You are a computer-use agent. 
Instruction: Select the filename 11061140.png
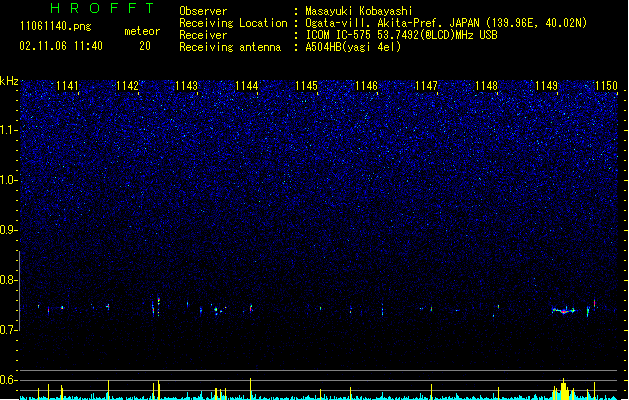[56, 27]
